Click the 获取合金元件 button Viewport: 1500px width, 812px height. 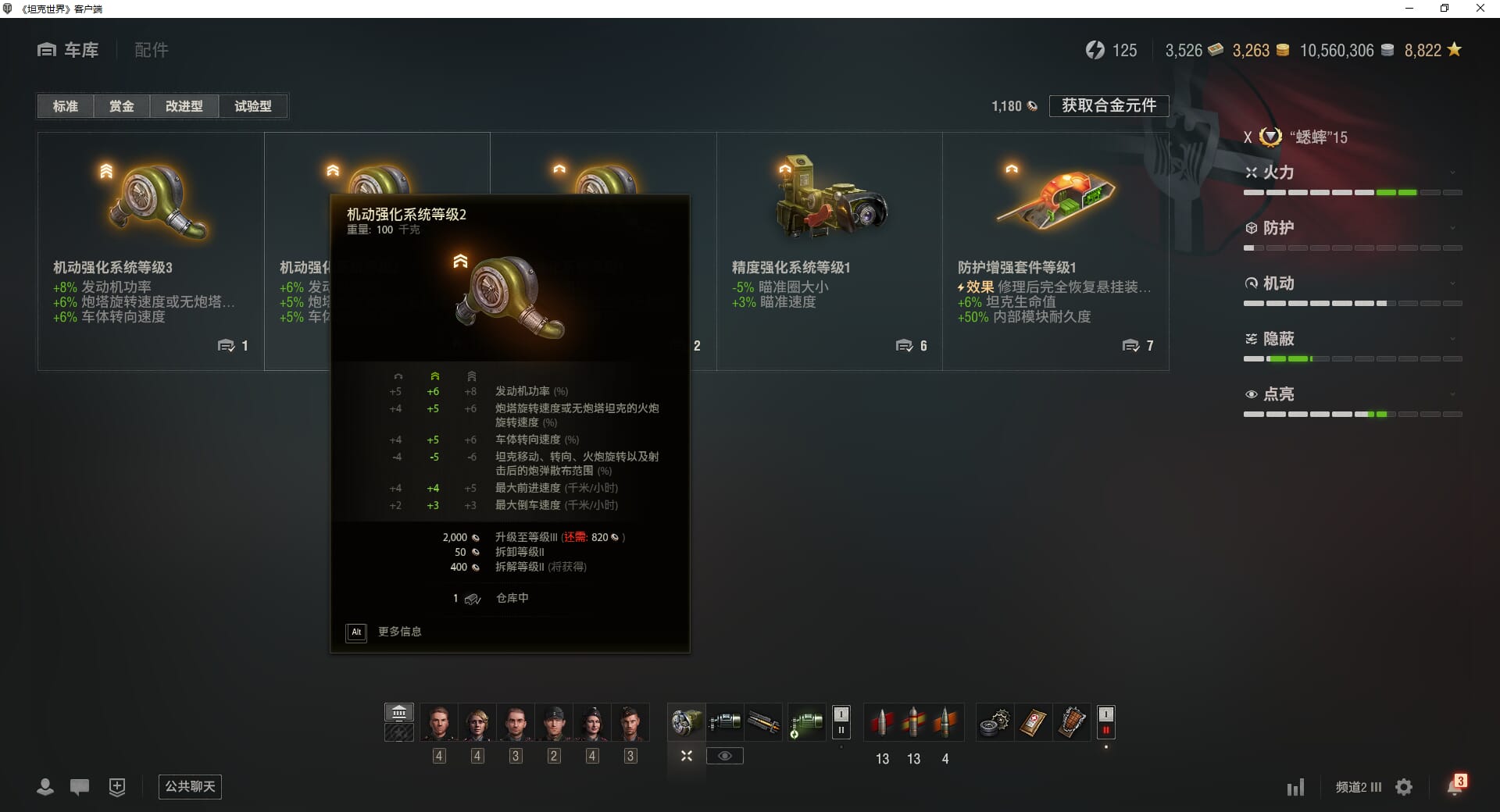[1109, 105]
